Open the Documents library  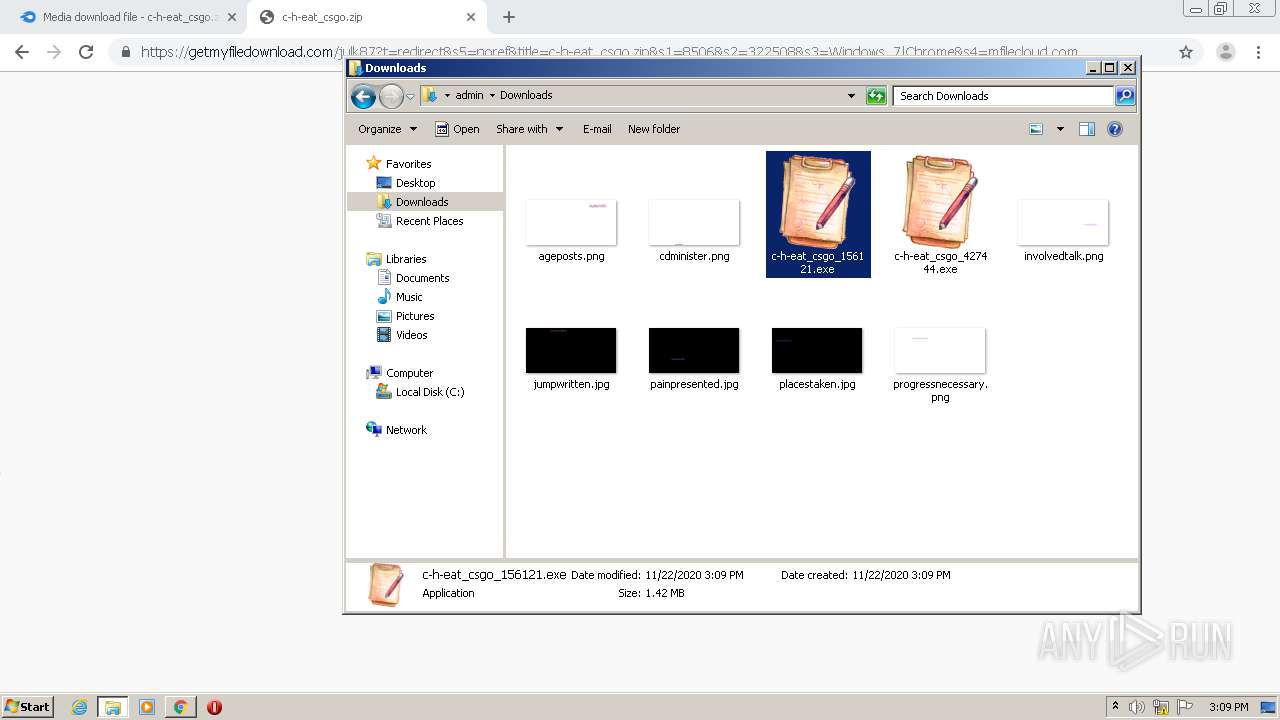click(422, 278)
